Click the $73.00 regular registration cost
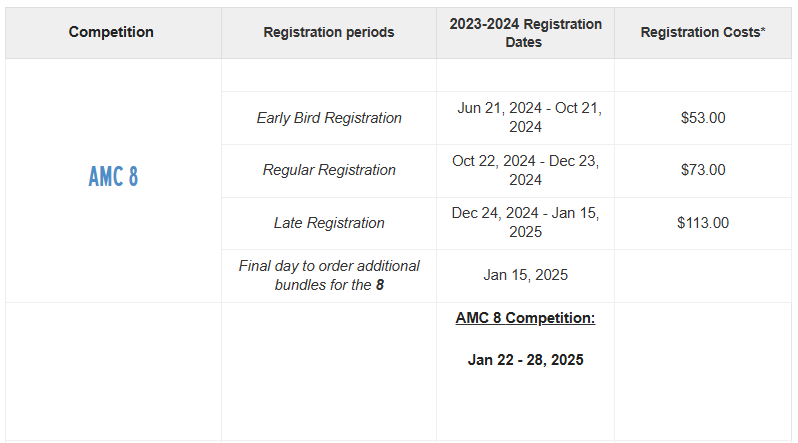Viewport: 798px width, 443px height. pos(703,170)
